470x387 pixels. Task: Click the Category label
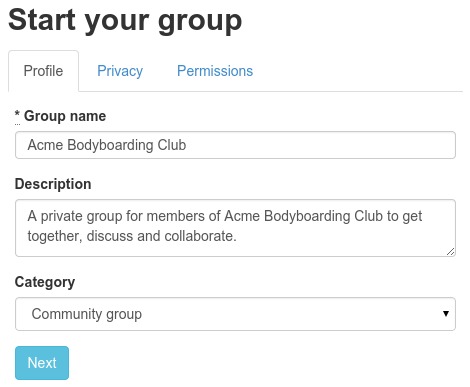(45, 282)
